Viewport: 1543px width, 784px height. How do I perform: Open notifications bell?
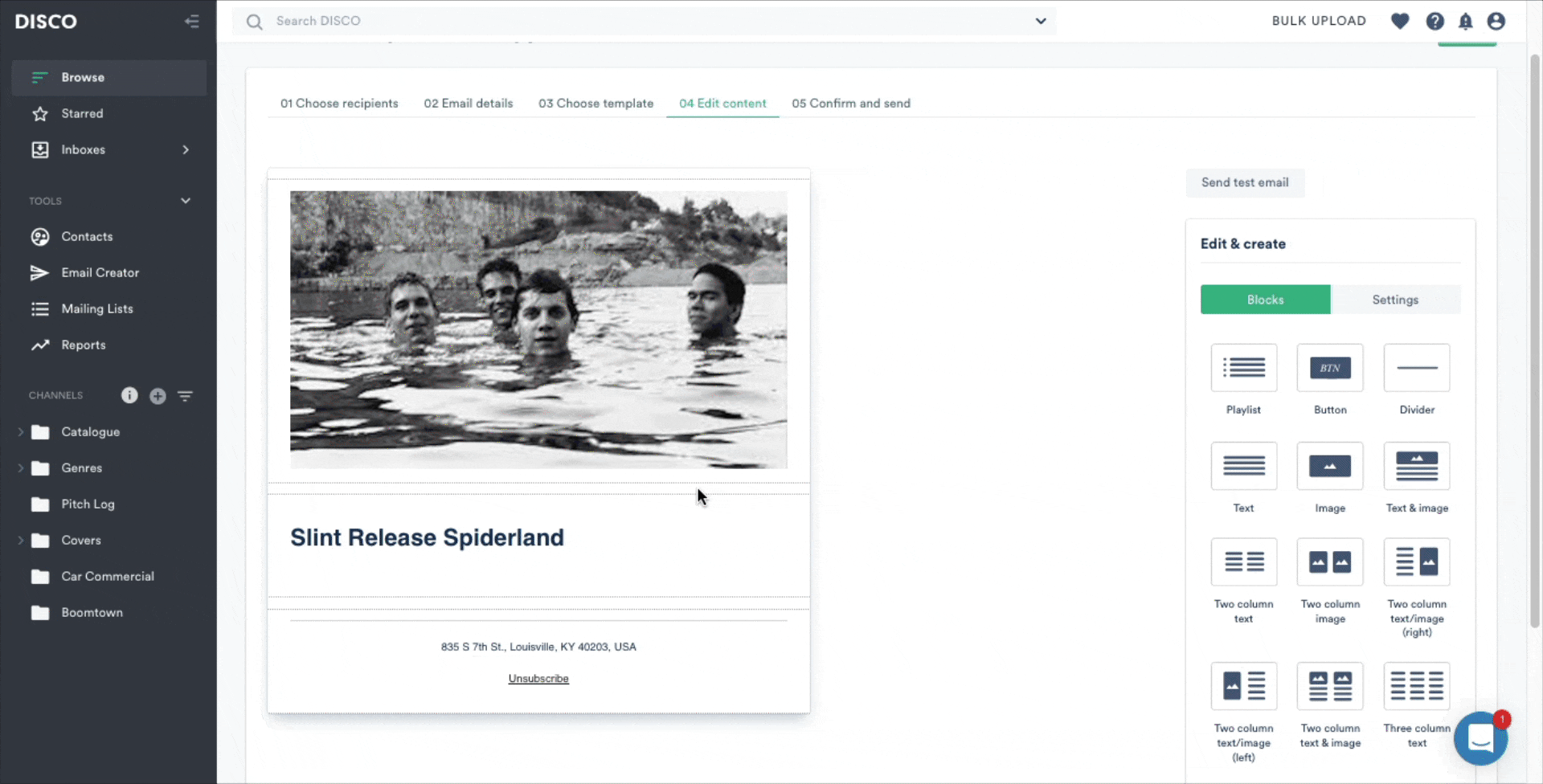pos(1465,21)
